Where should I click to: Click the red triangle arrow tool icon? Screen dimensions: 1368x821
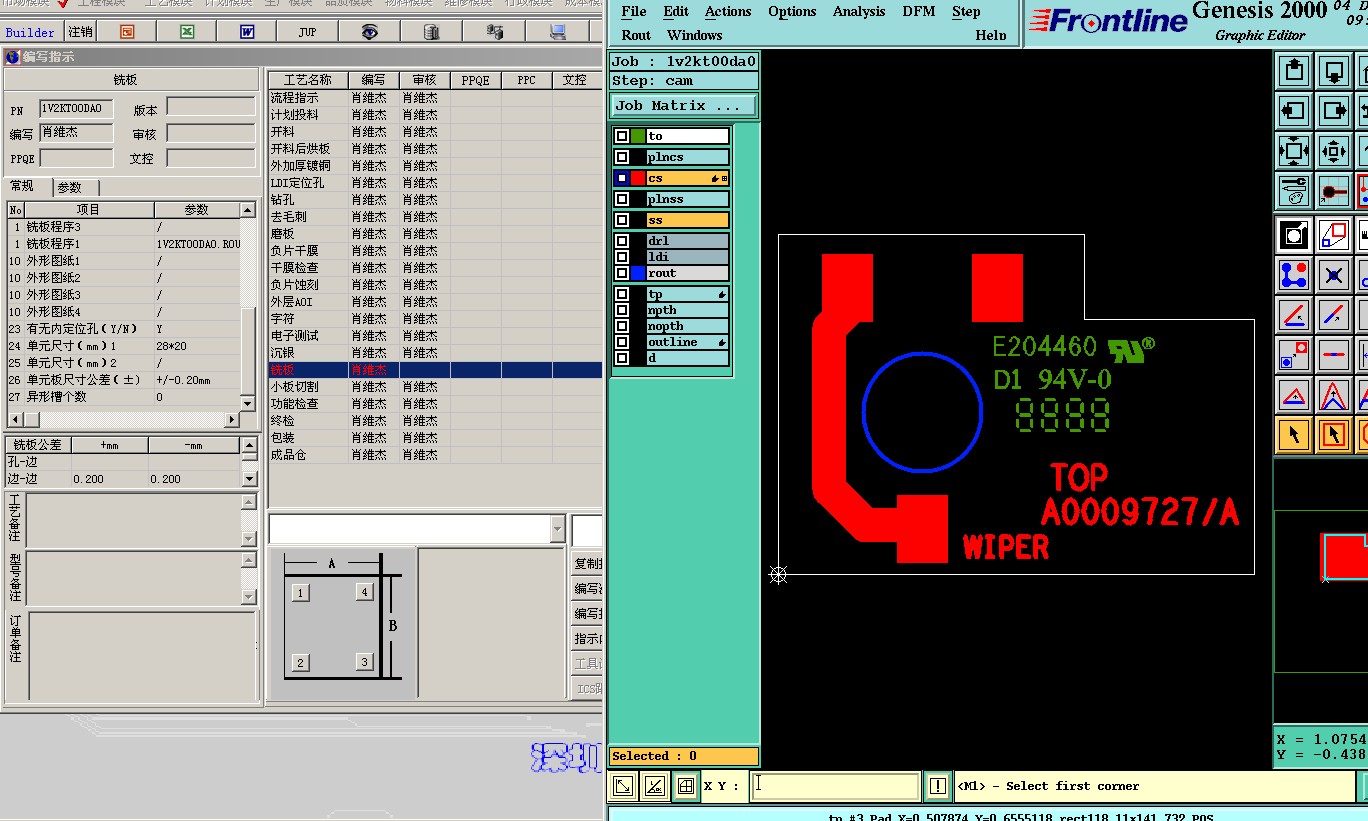pyautogui.click(x=1294, y=395)
